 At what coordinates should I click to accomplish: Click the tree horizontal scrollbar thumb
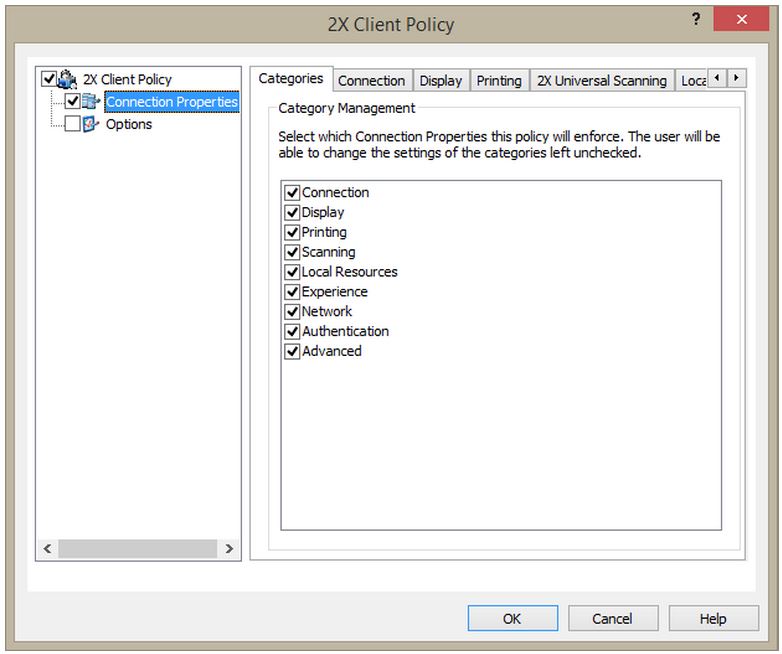pos(138,549)
